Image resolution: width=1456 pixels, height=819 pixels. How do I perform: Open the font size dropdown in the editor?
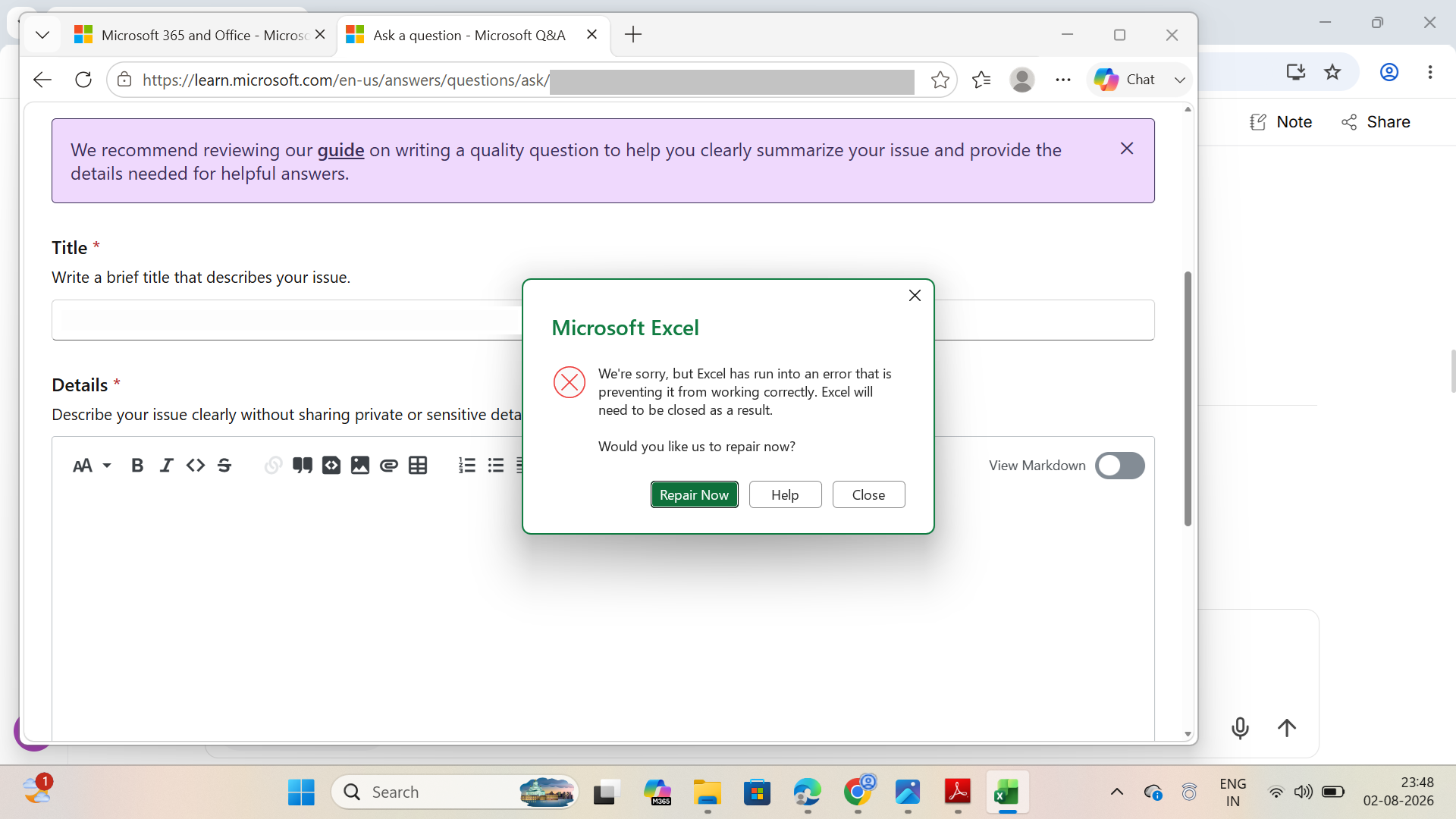92,466
